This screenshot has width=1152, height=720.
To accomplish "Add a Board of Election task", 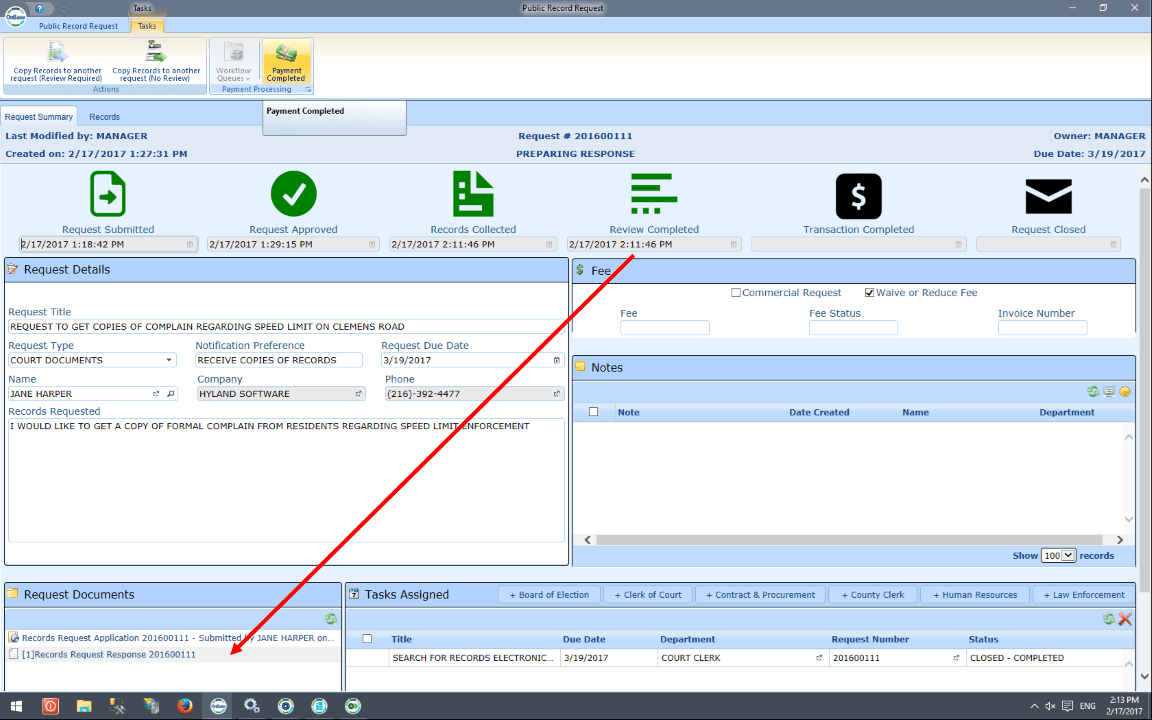I will click(x=549, y=594).
